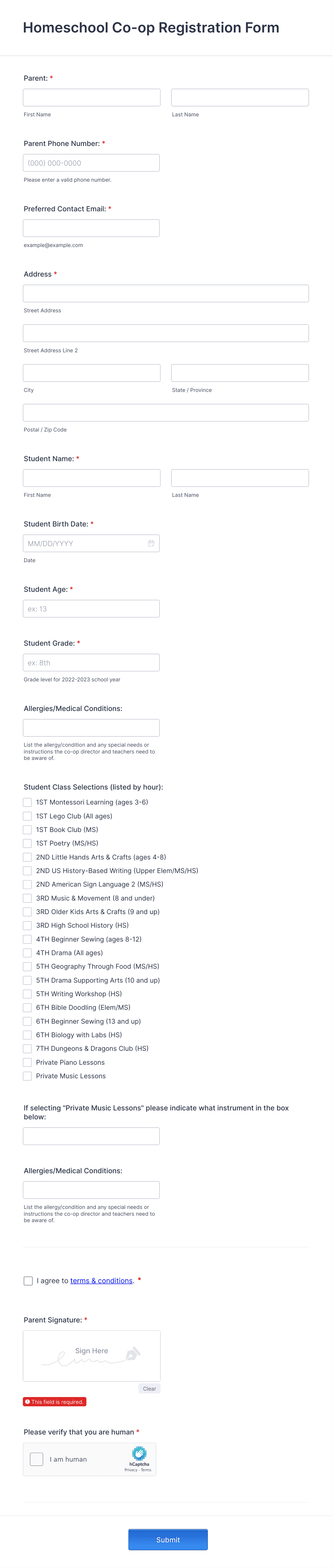Image resolution: width=332 pixels, height=1568 pixels.
Task: Select 4TH Drama (All ages) class
Action: tap(27, 953)
